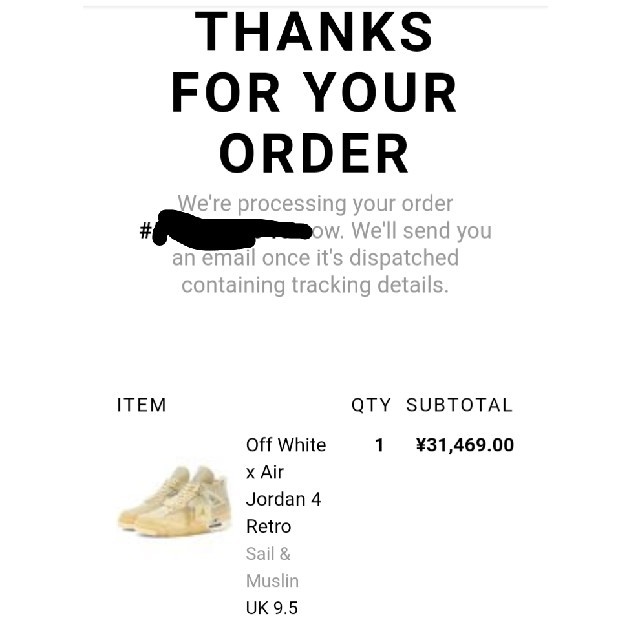Click the SUBTOTAL column header

point(459,405)
